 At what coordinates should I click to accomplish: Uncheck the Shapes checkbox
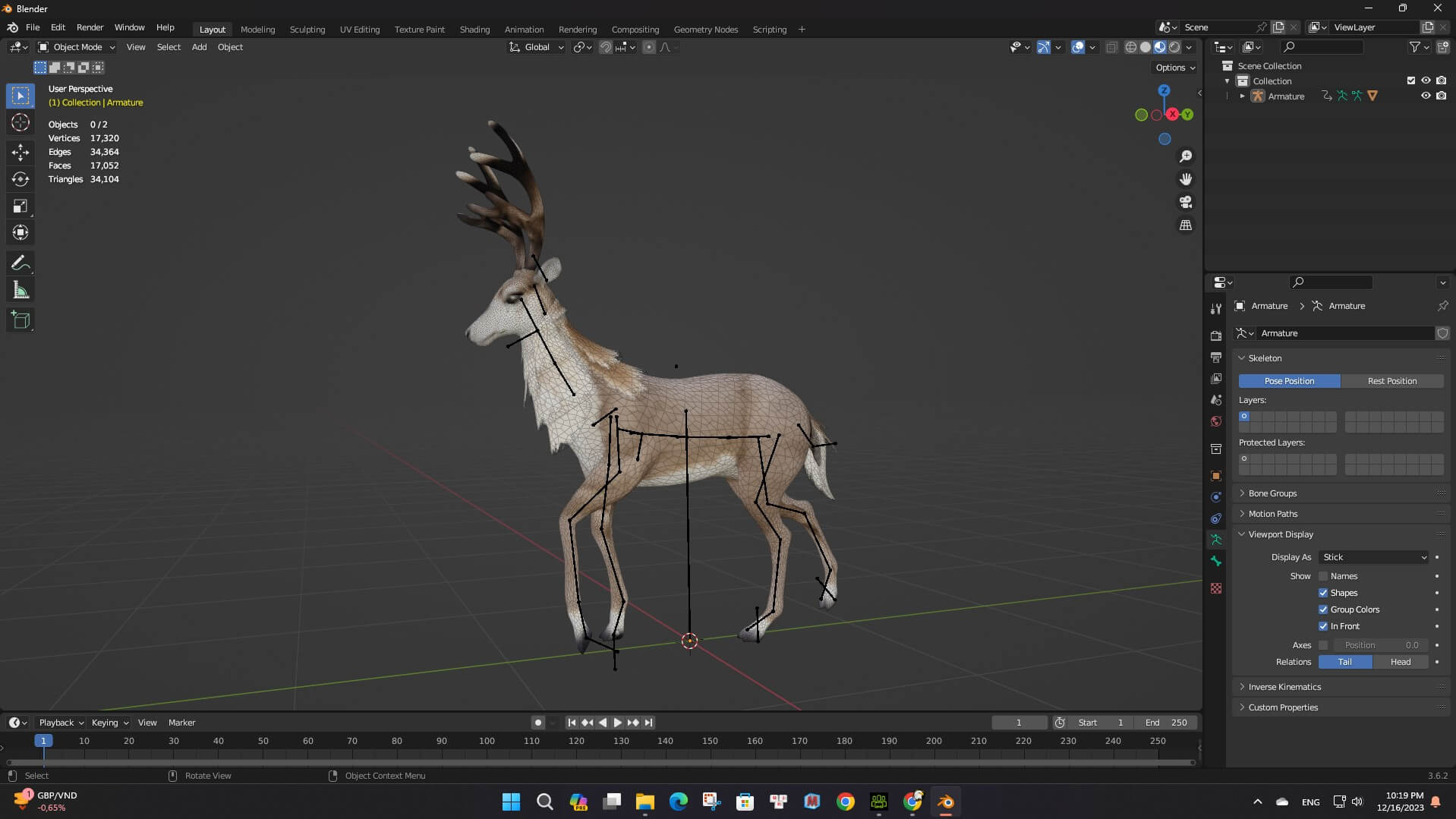point(1323,593)
